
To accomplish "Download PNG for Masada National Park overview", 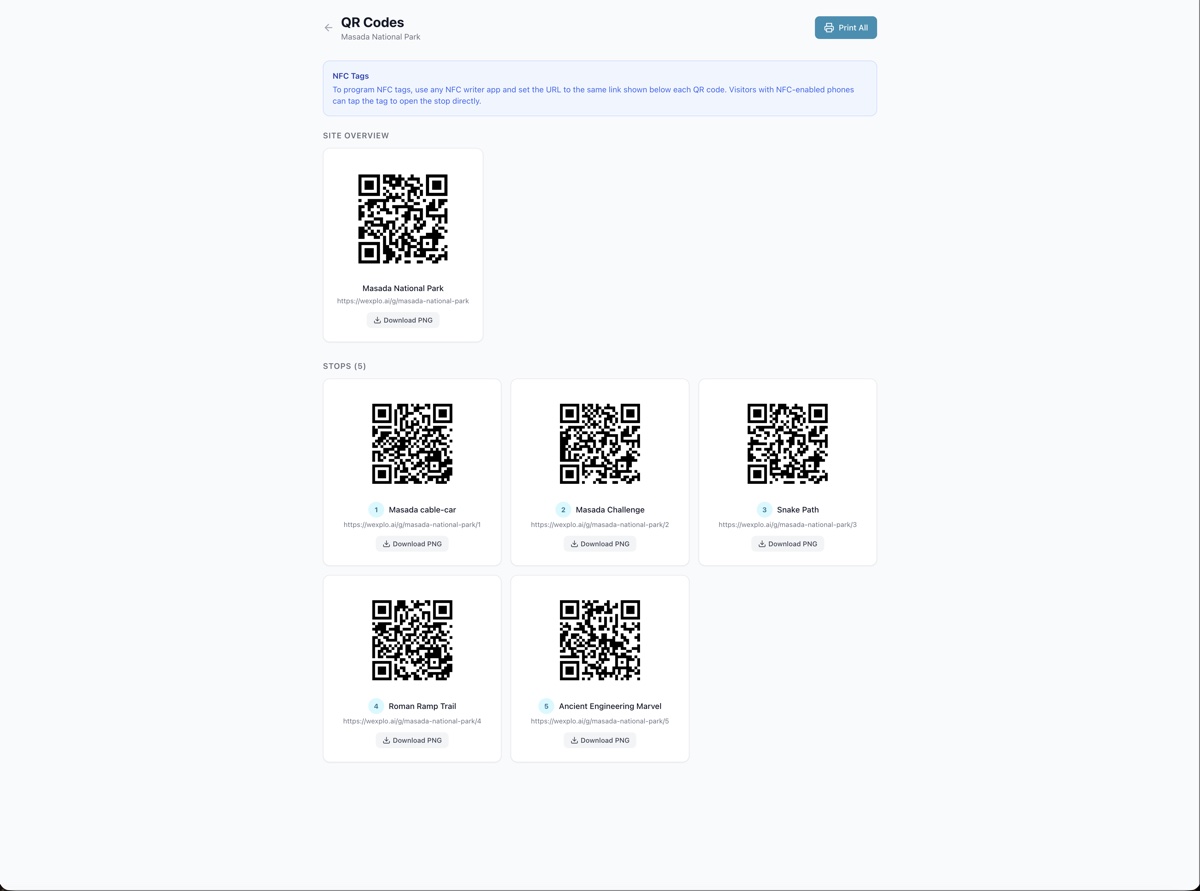I will 403,320.
